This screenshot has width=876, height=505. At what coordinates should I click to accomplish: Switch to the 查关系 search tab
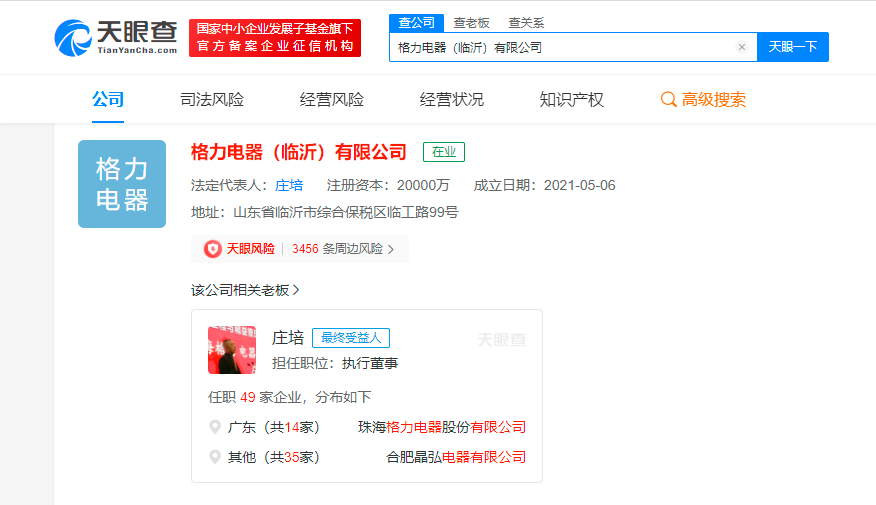pos(526,23)
